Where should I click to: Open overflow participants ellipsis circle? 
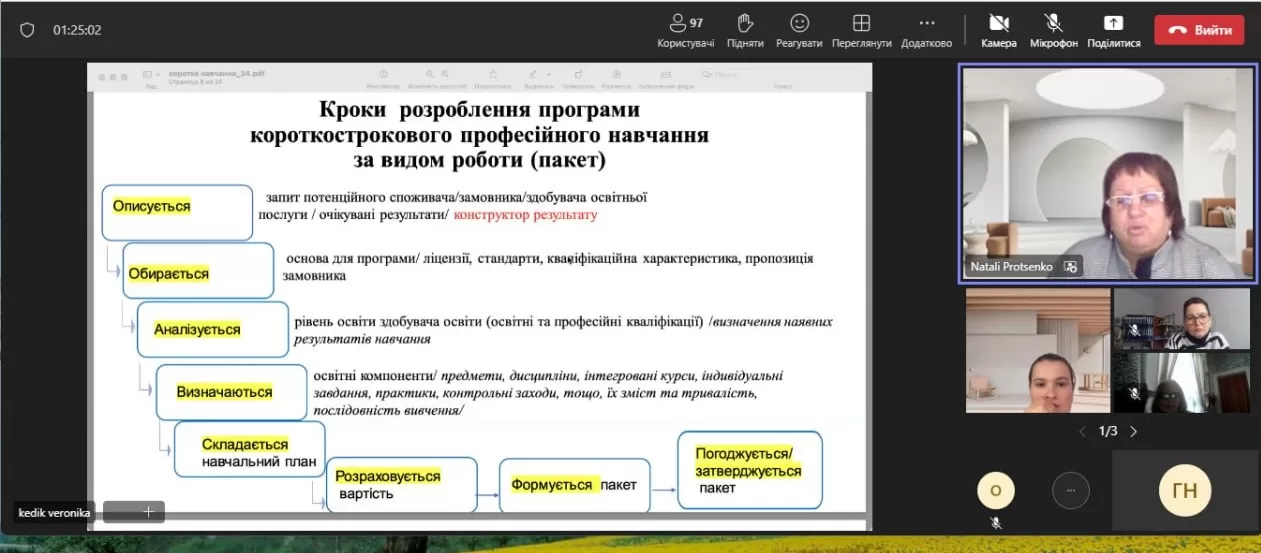point(1071,490)
